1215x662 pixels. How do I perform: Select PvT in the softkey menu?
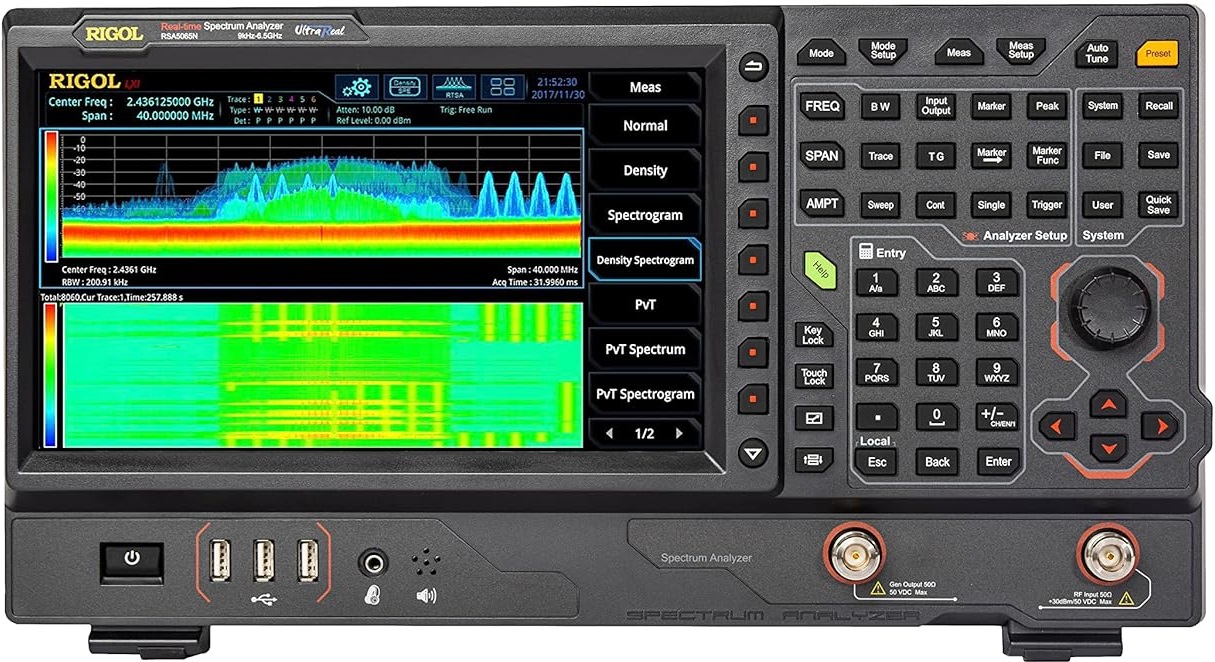coord(645,304)
